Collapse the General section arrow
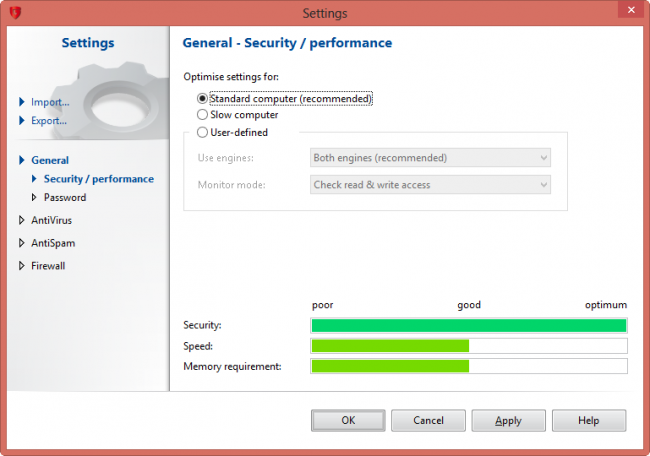This screenshot has width=650, height=456. pos(22,160)
